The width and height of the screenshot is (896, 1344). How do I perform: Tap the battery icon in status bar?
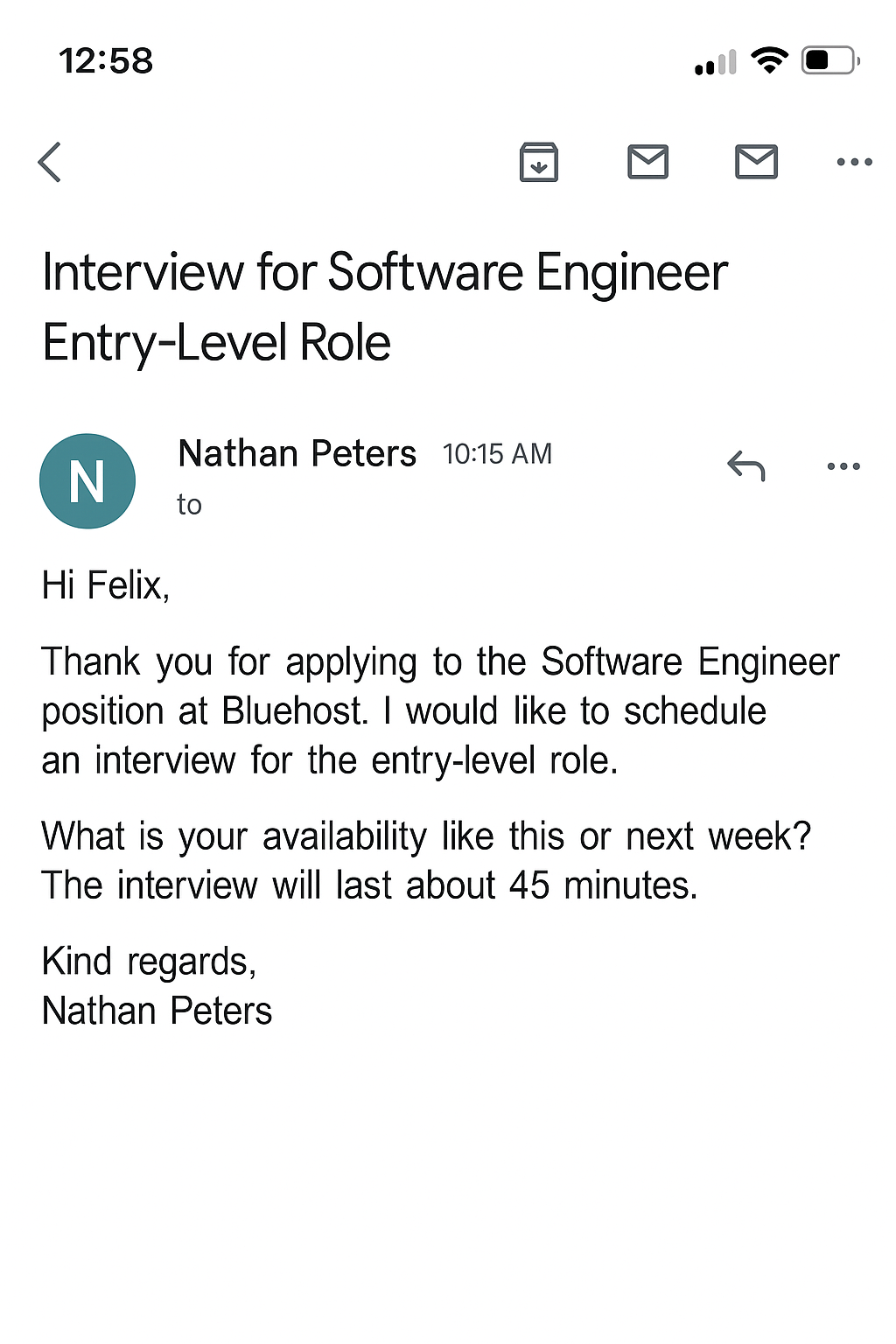tap(829, 60)
